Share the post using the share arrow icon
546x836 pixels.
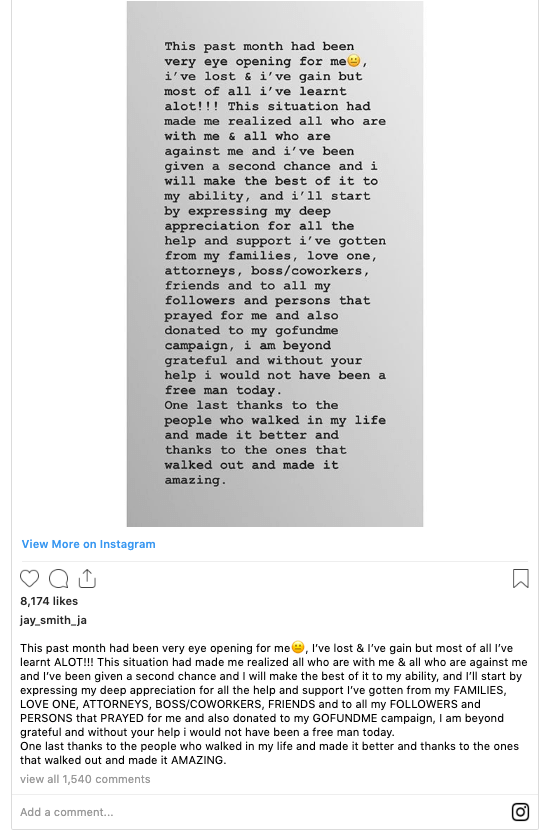[x=87, y=578]
